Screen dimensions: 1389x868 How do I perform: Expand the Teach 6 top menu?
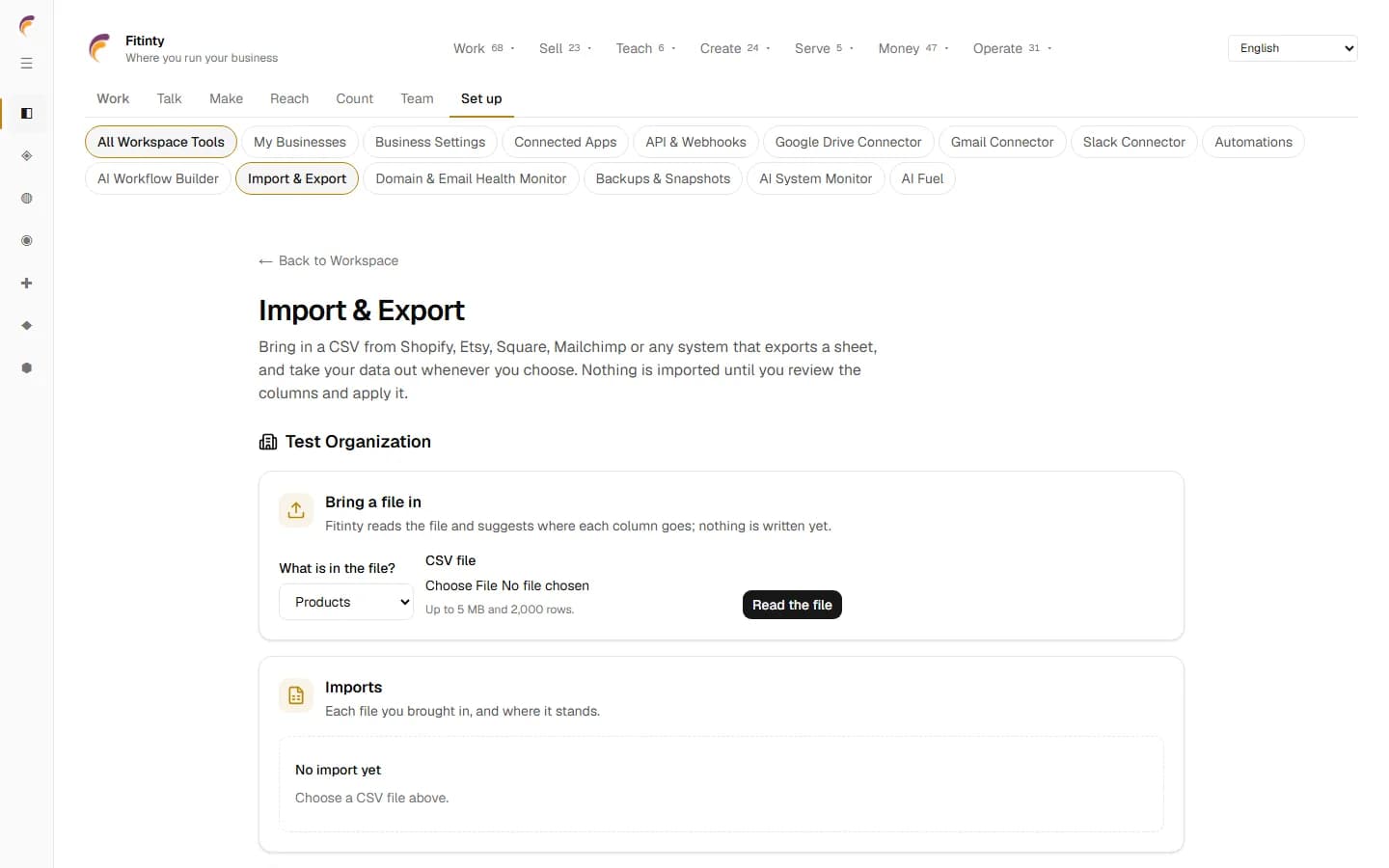(x=646, y=48)
